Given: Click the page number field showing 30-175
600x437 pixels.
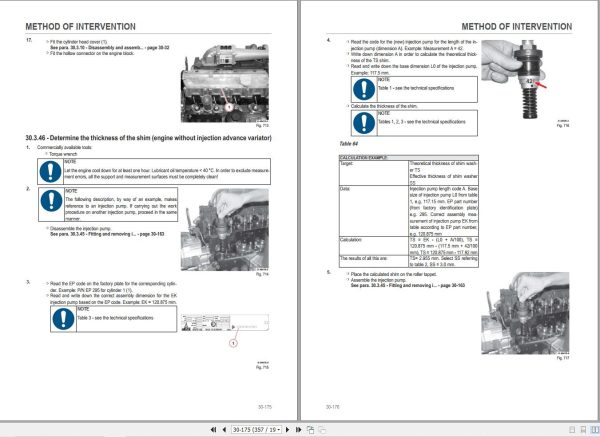Looking at the screenshot, I should (254, 430).
